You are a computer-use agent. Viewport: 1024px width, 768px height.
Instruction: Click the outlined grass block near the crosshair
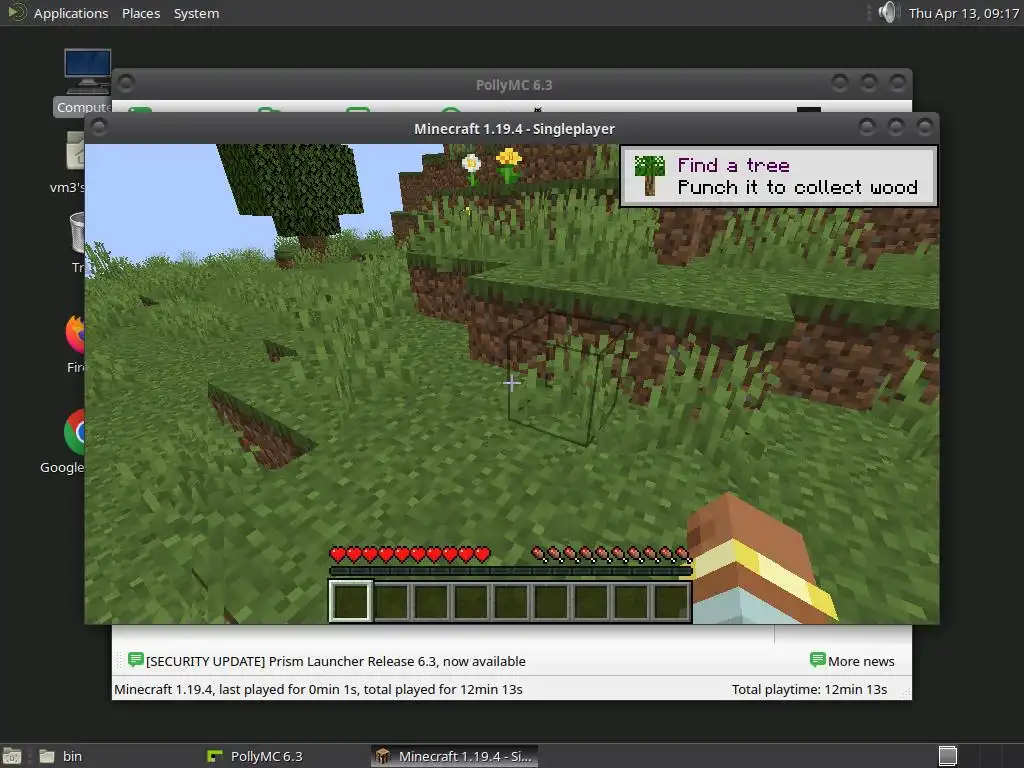click(565, 379)
